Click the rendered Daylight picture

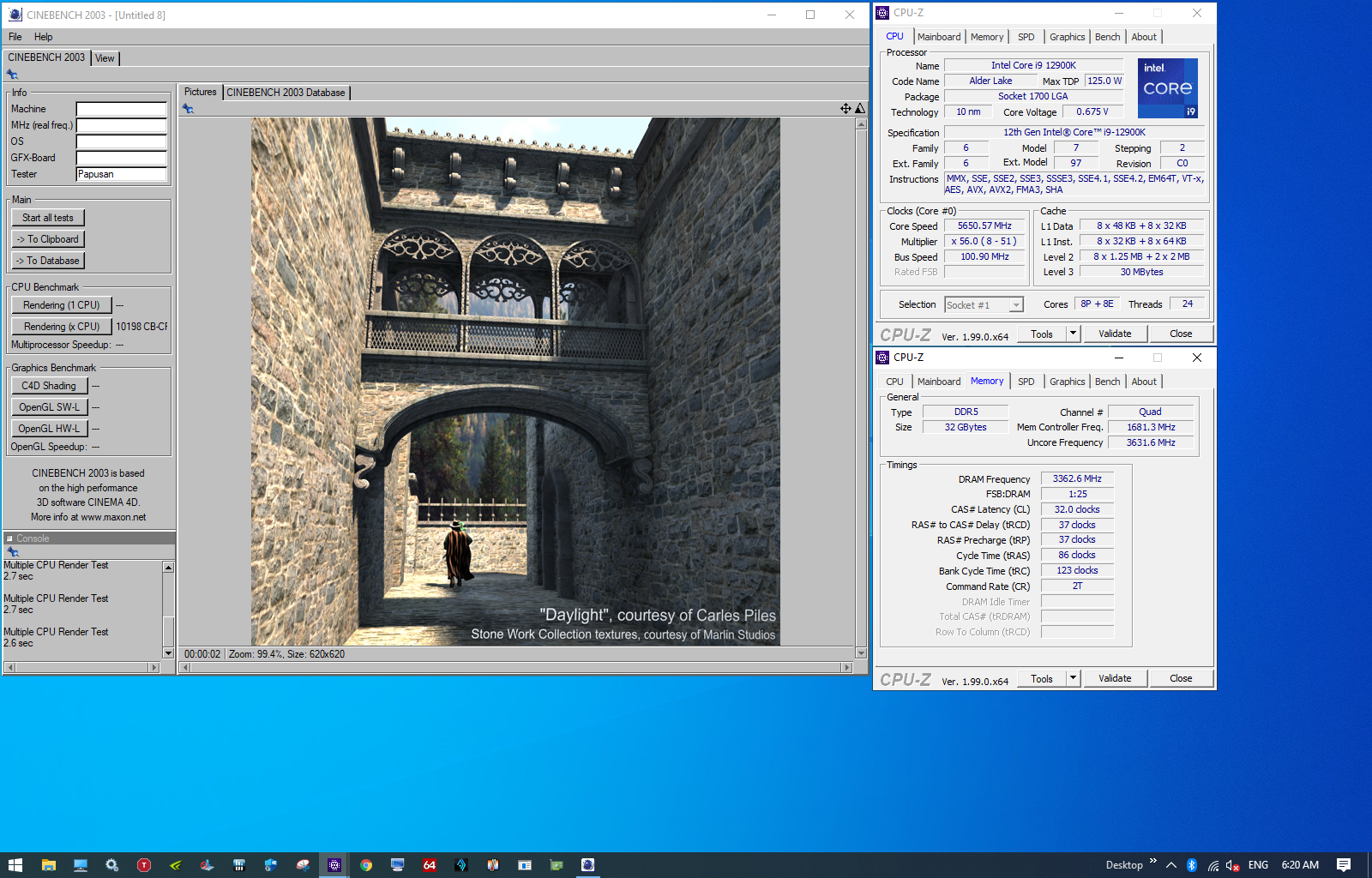tap(515, 382)
